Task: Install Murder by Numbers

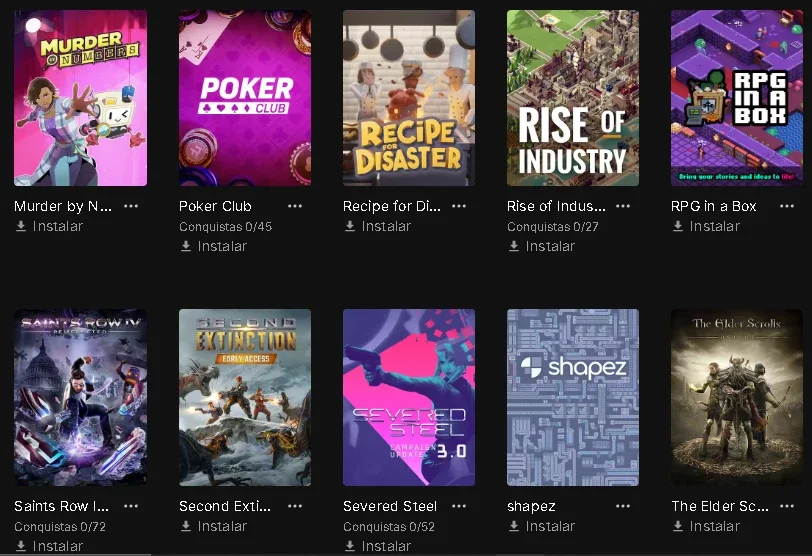Action: point(50,226)
